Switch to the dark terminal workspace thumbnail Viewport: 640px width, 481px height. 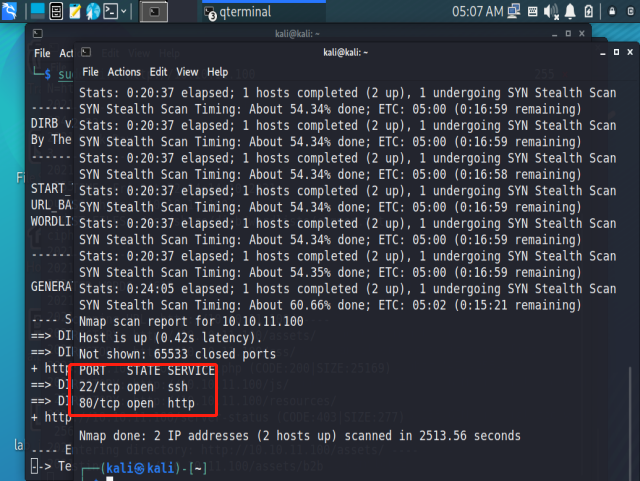tap(154, 12)
